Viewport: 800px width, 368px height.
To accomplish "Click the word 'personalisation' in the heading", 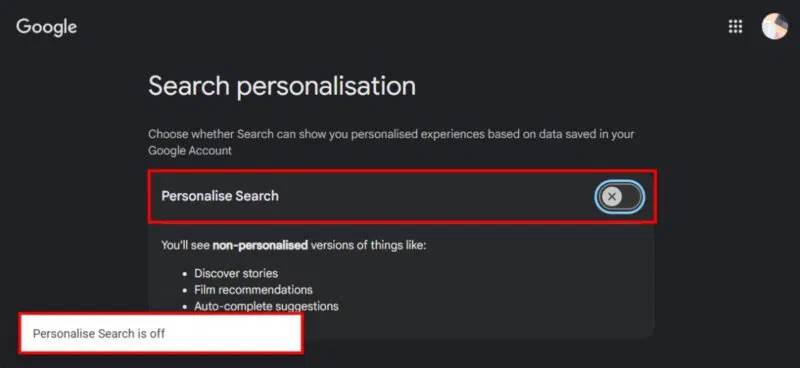I will pos(326,86).
